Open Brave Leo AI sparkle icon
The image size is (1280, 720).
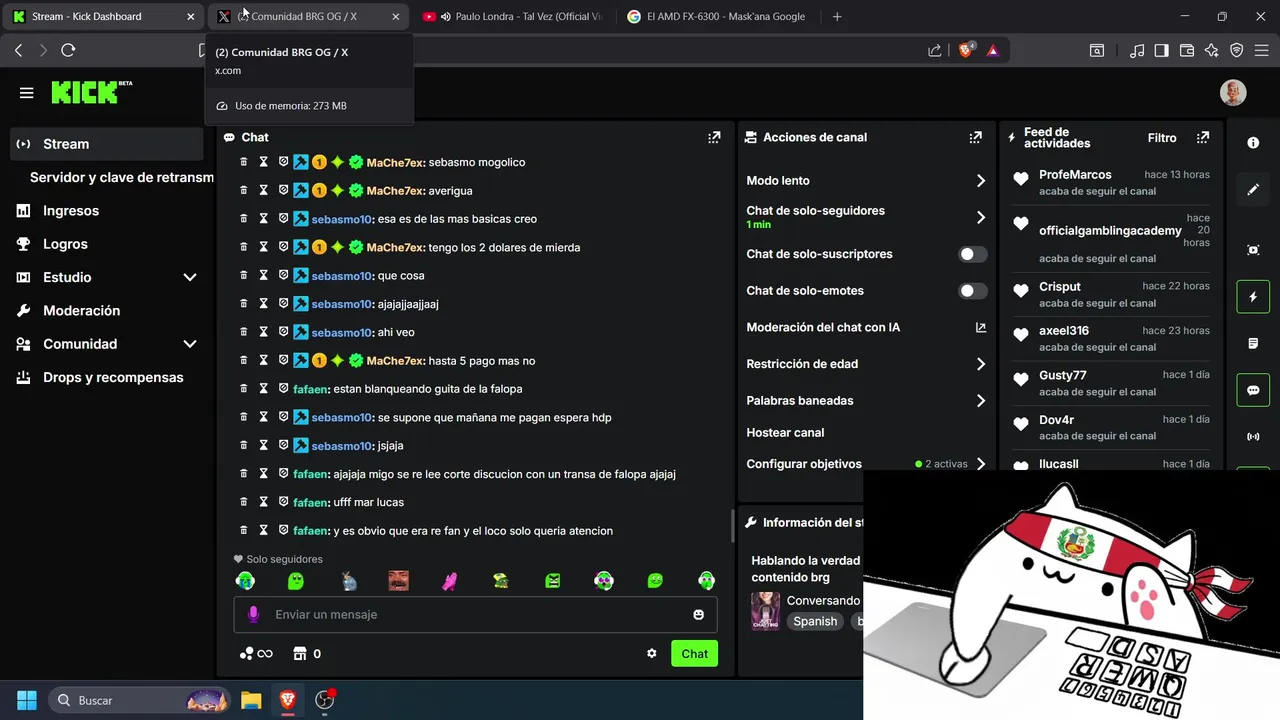coord(1212,50)
